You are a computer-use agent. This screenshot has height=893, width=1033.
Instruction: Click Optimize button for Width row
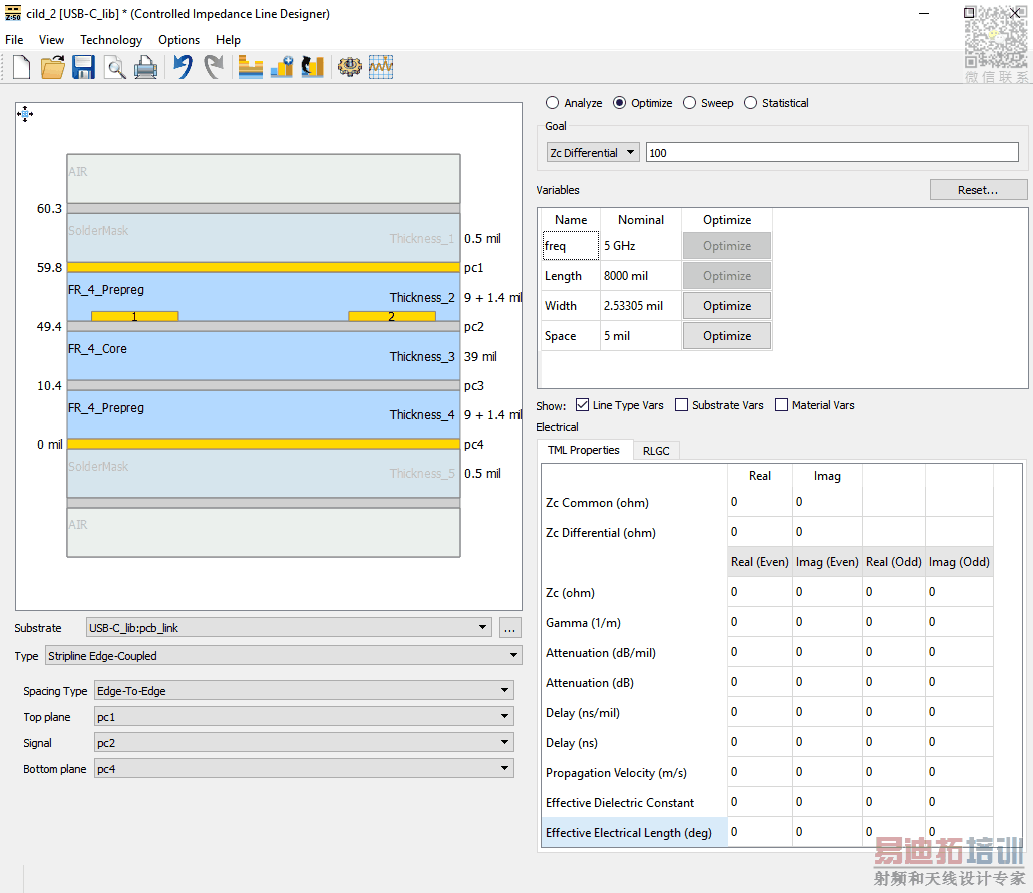(x=727, y=306)
